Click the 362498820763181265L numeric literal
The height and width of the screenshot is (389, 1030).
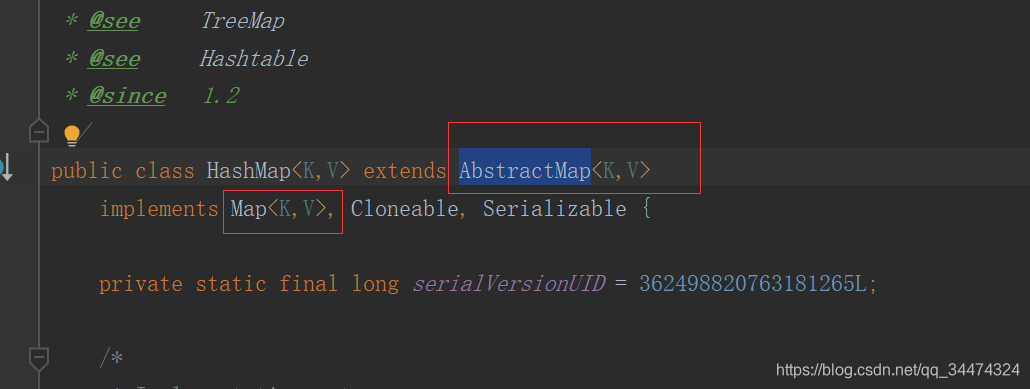click(753, 284)
